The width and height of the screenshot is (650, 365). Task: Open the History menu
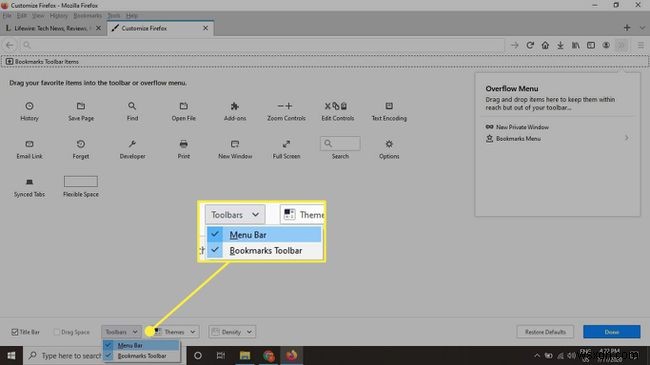[x=58, y=16]
